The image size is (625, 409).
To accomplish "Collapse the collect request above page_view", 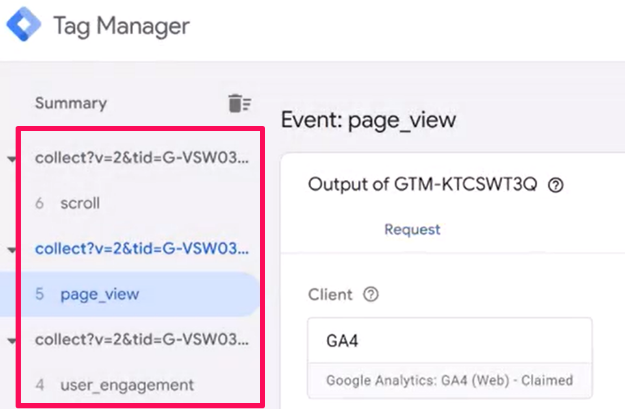I will pos(12,250).
